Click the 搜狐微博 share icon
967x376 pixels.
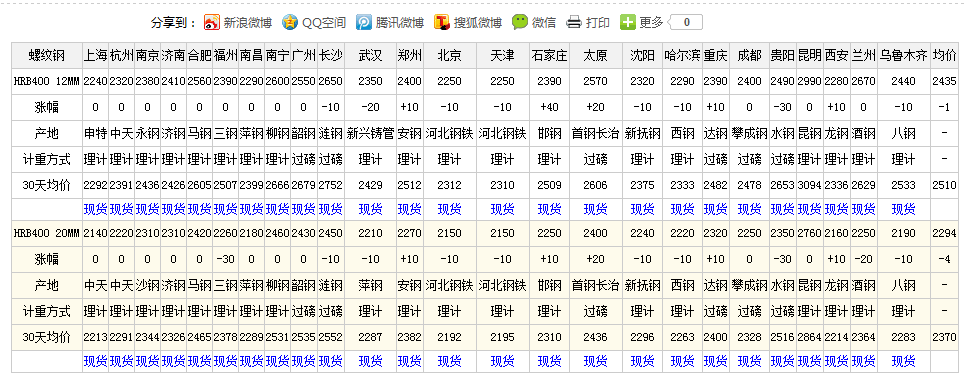pyautogui.click(x=442, y=23)
